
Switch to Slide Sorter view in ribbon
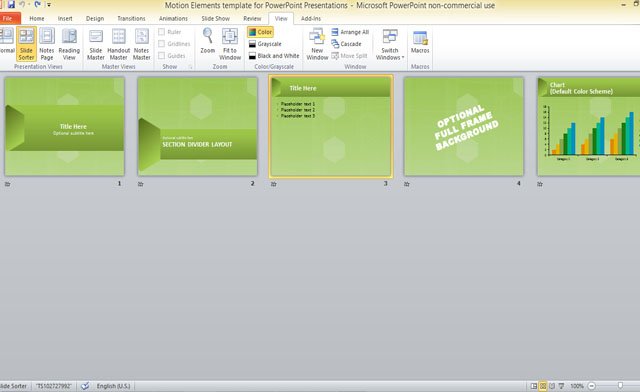click(x=26, y=44)
